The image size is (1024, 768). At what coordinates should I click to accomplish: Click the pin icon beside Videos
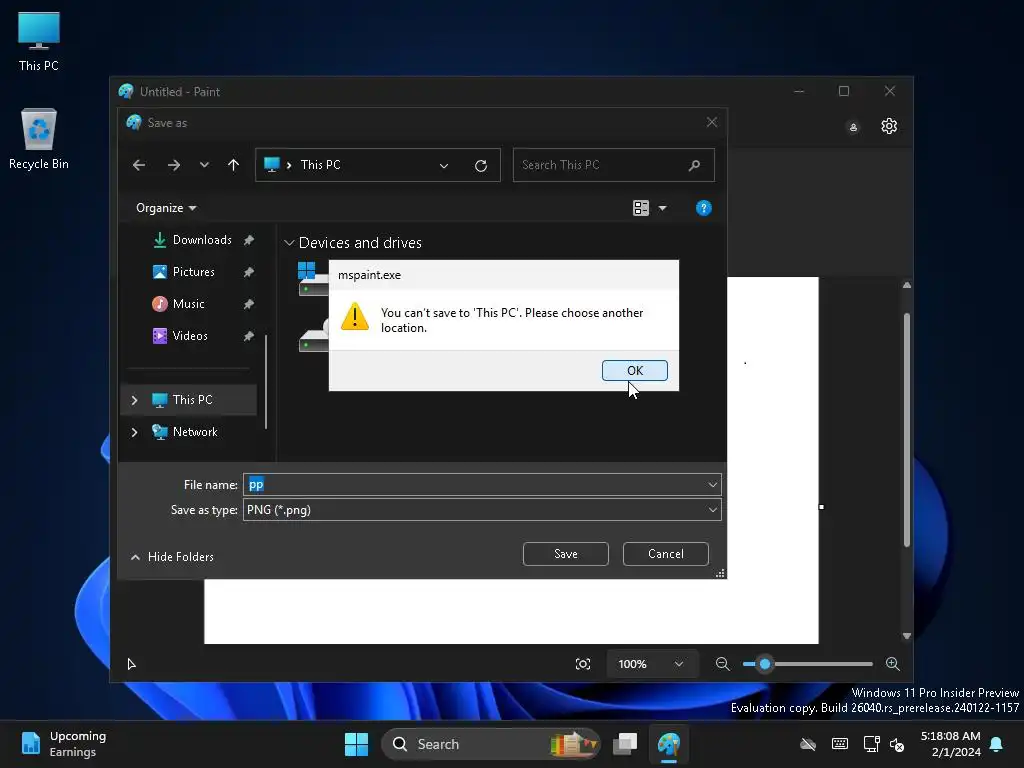[249, 336]
